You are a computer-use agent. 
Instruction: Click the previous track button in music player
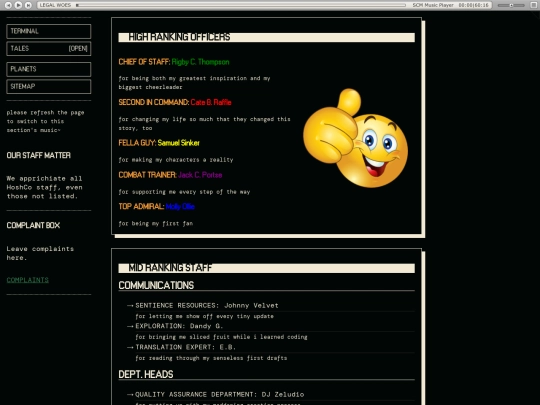coord(9,5)
